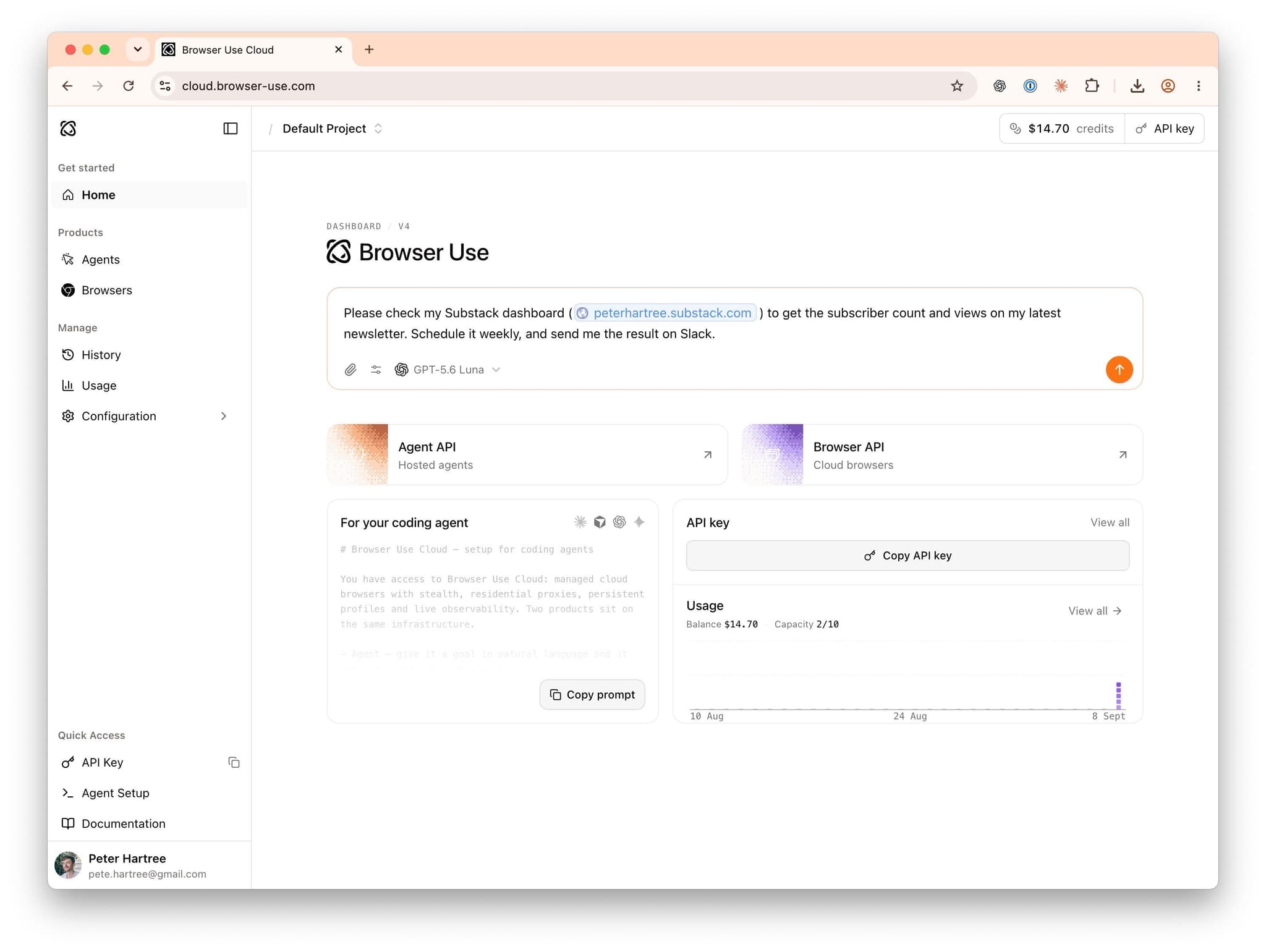Open the Browser API card
Screen dimensions: 1266x952
point(942,455)
